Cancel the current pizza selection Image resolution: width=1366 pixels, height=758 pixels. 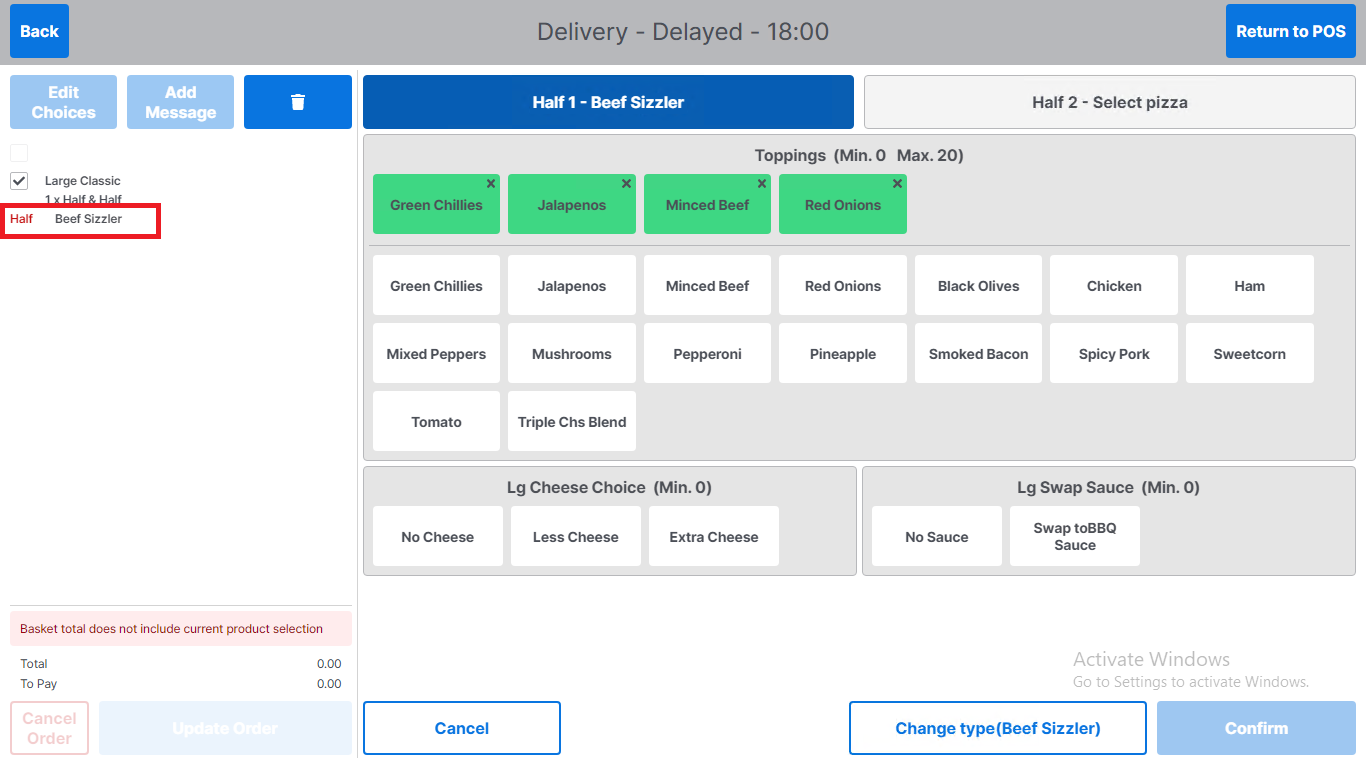461,728
